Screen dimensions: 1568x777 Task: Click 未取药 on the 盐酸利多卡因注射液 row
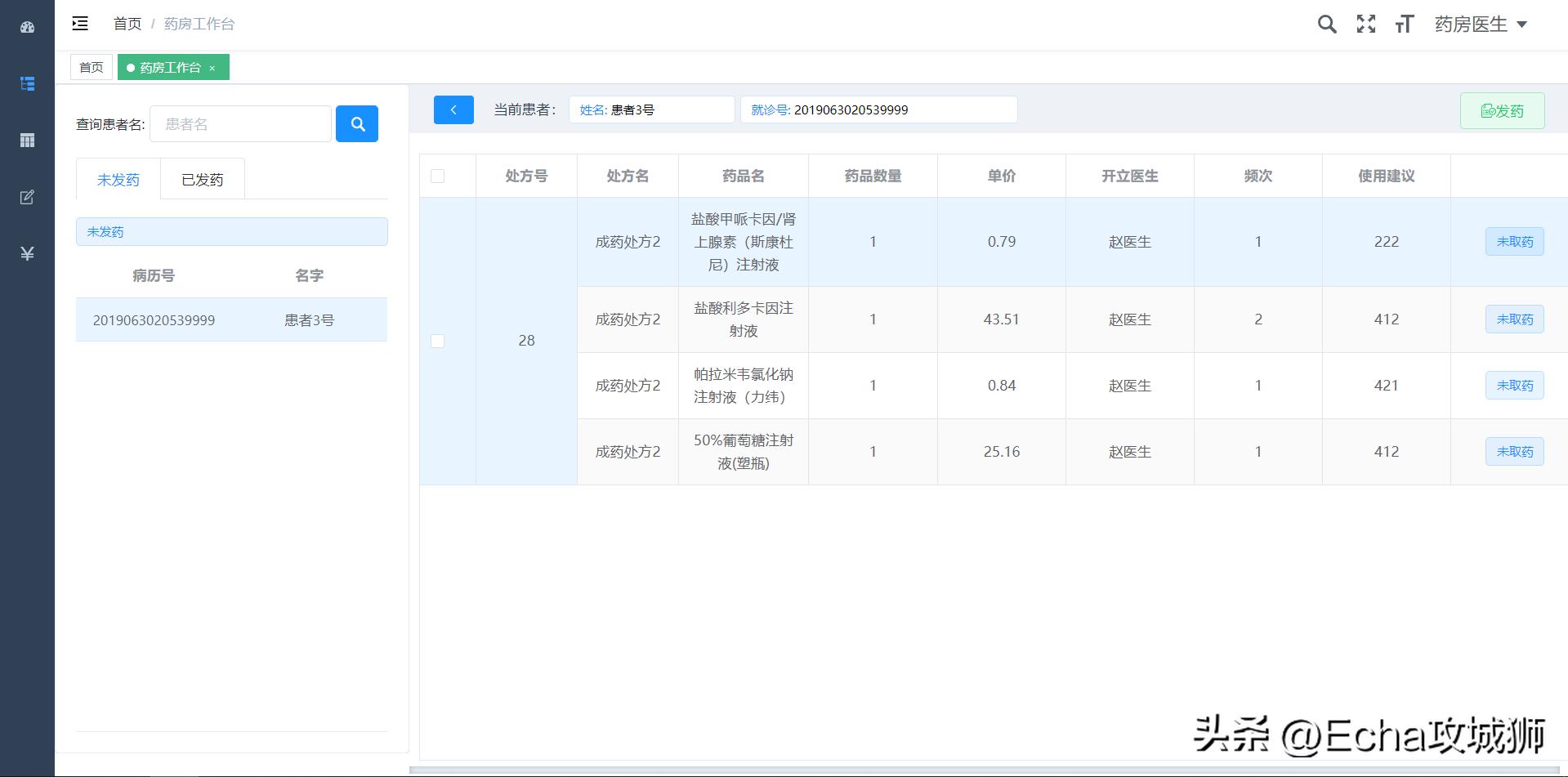[1514, 319]
